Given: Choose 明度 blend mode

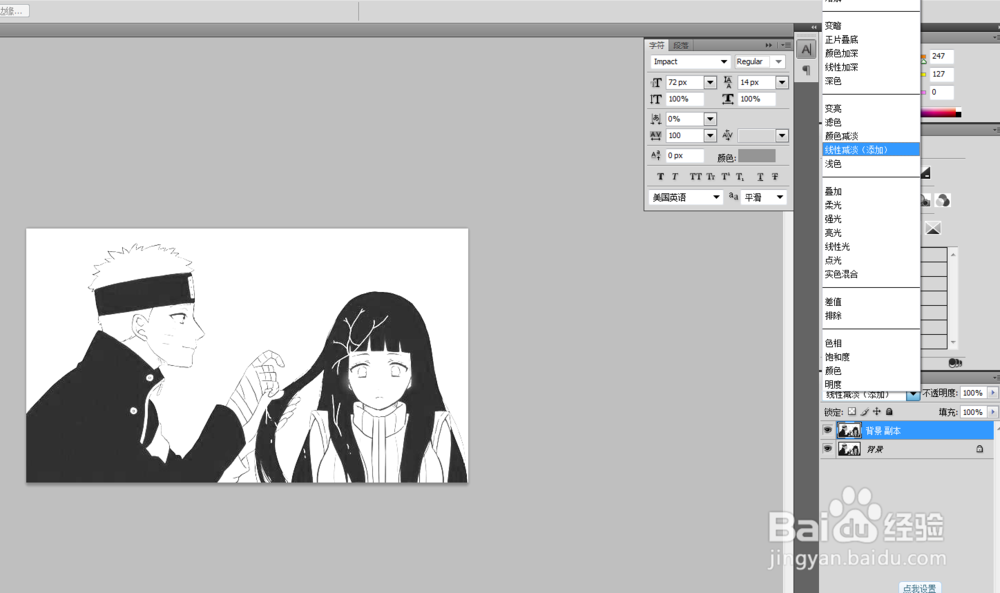Looking at the screenshot, I should click(x=833, y=384).
